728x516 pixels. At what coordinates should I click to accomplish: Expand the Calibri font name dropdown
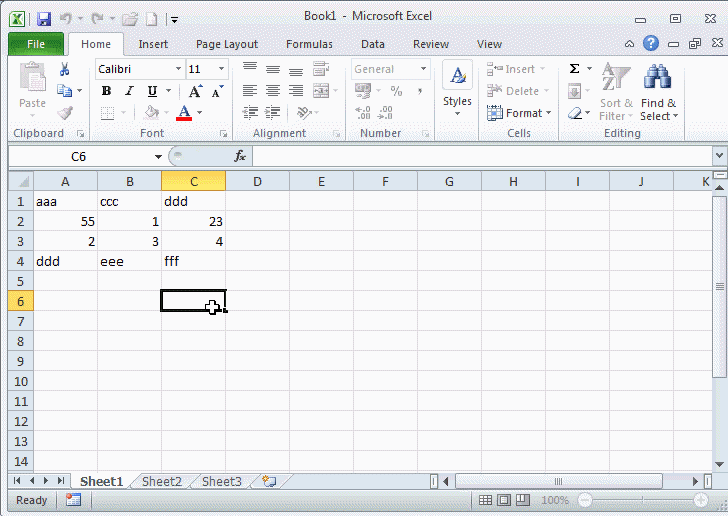click(179, 69)
